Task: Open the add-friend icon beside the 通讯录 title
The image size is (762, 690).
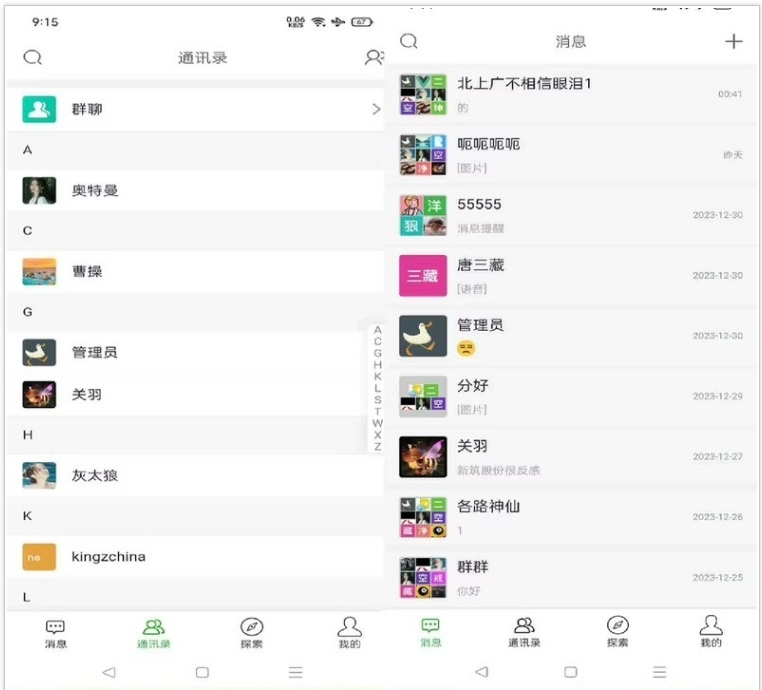Action: point(374,57)
